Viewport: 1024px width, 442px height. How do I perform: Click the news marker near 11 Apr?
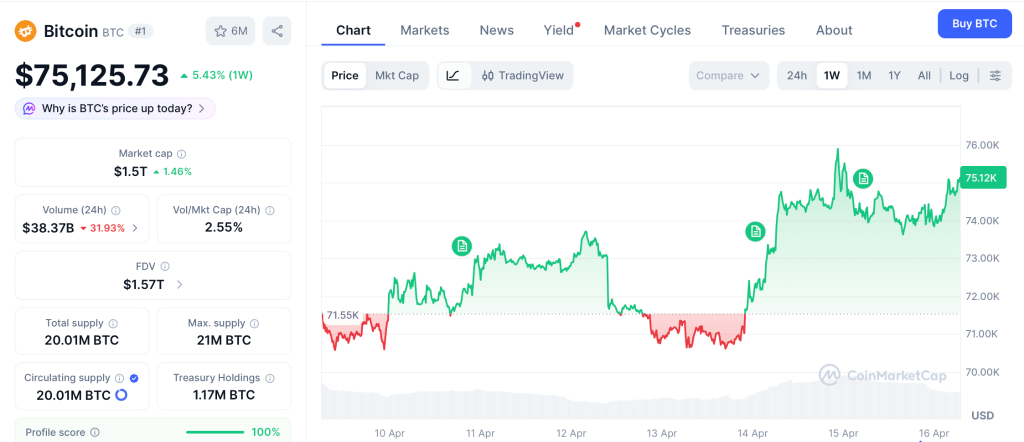tap(461, 245)
